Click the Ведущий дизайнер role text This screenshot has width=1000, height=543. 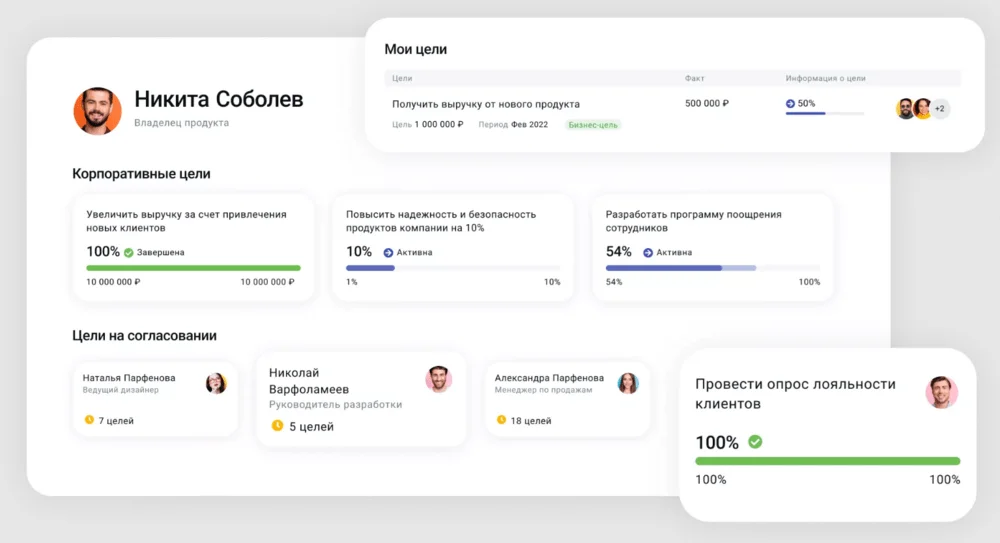tap(121, 390)
